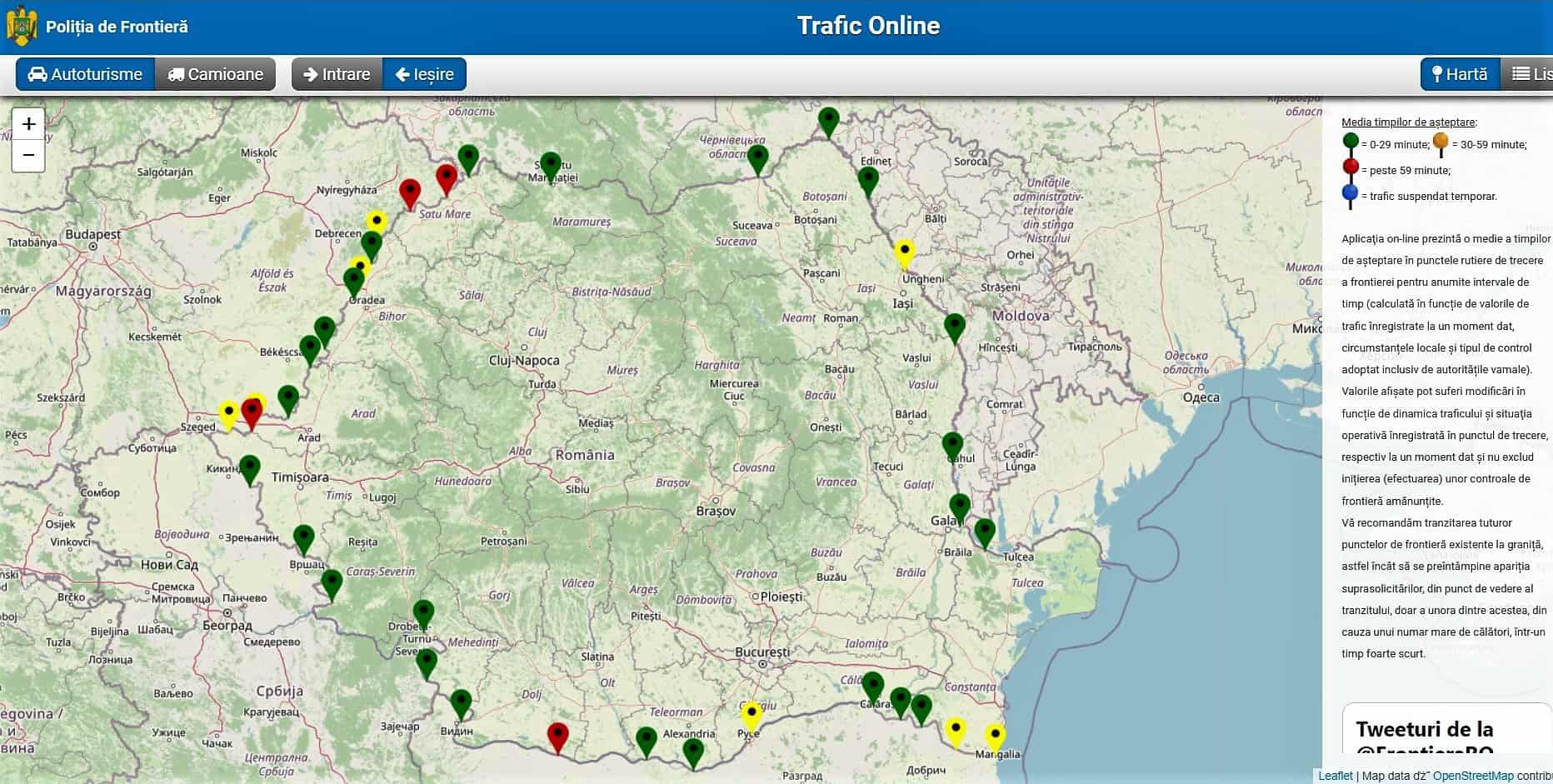The width and height of the screenshot is (1553, 784).
Task: Click yellow marker at Русе Giurgiu
Action: 752,717
